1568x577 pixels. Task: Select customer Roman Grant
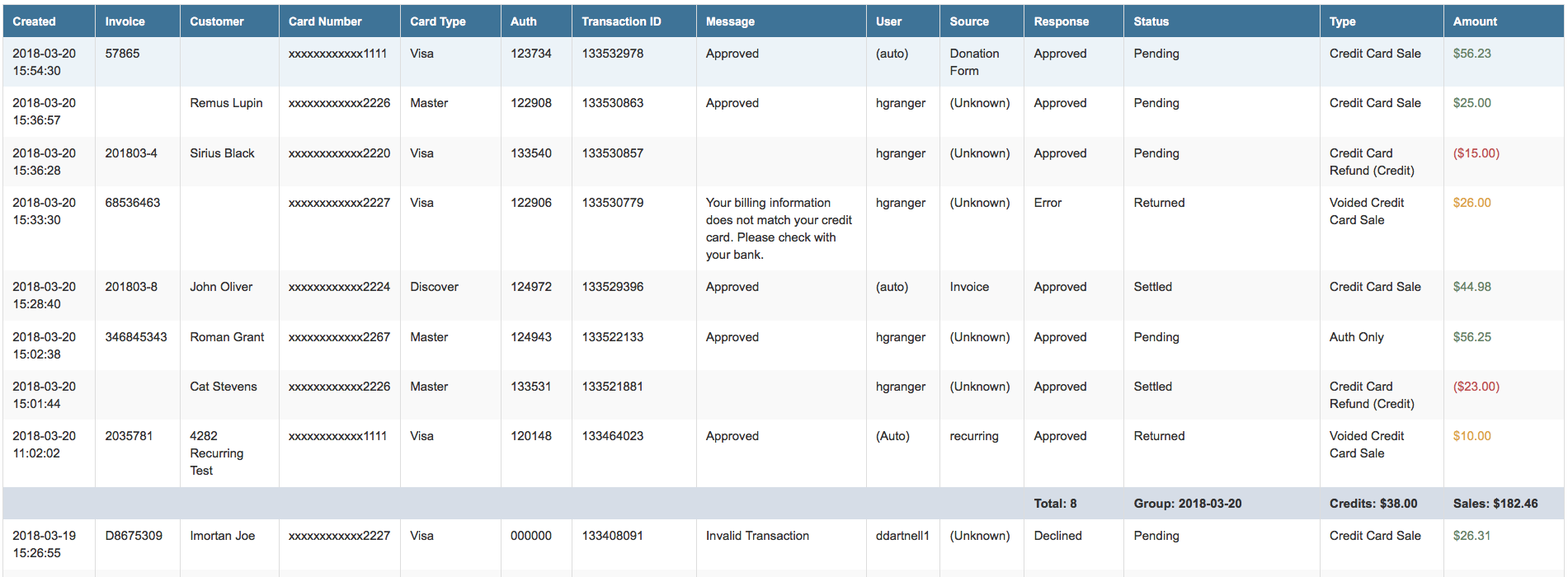227,337
